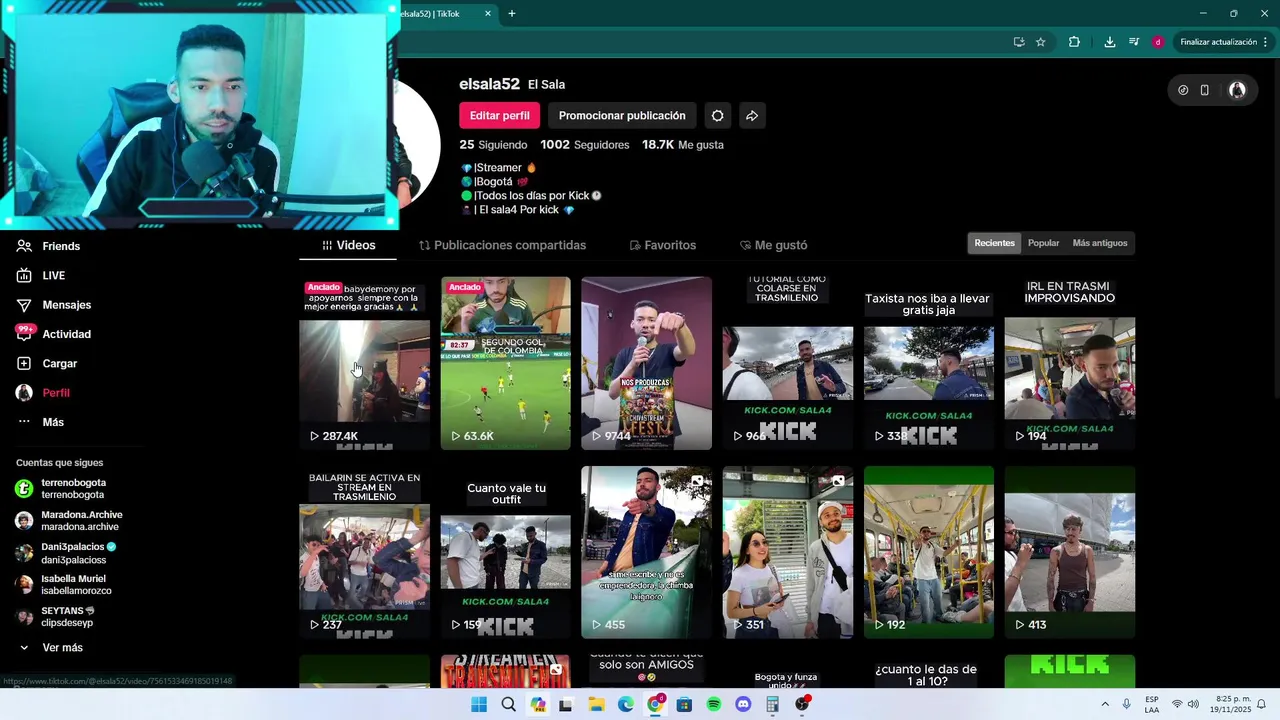
Task: Open Cuanto vale tu outfit video
Action: pyautogui.click(x=505, y=552)
